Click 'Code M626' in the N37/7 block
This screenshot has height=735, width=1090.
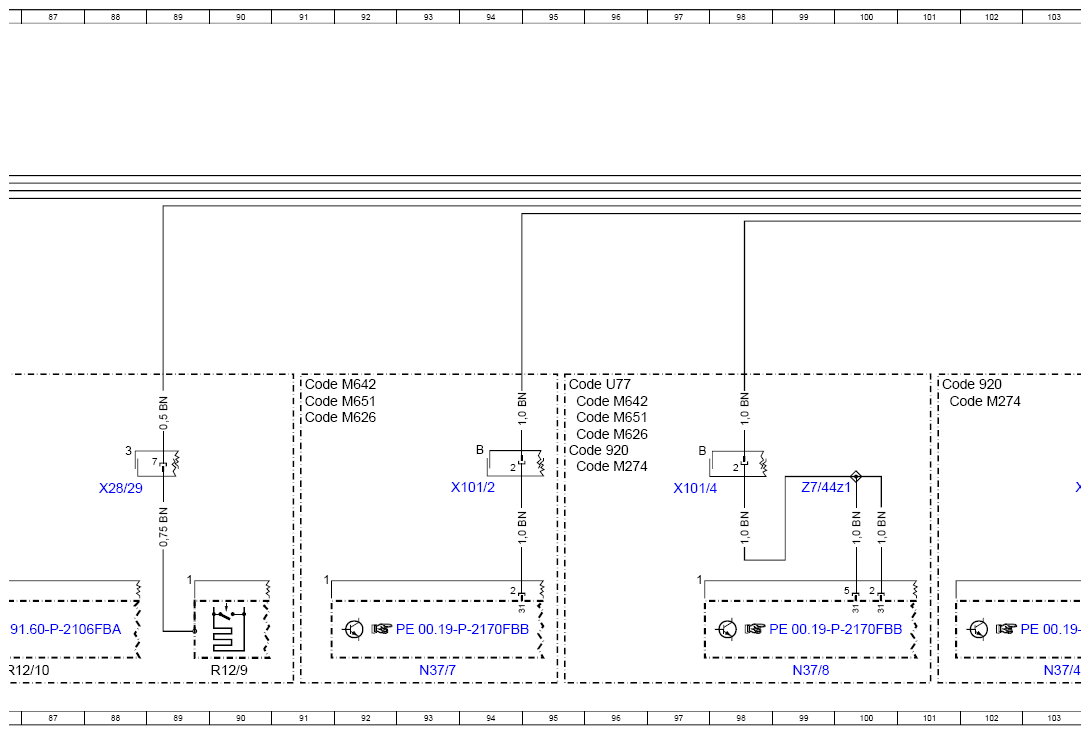(340, 417)
